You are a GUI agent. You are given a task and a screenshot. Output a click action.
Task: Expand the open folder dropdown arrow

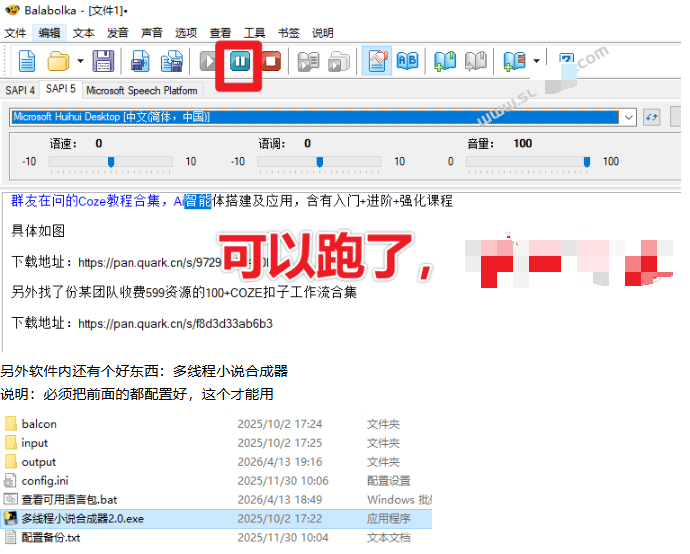[x=80, y=61]
